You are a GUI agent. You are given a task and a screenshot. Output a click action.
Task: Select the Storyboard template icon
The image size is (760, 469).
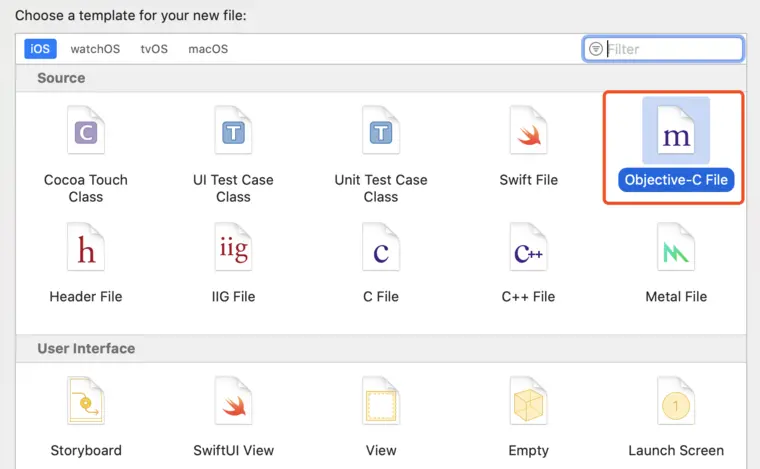86,402
